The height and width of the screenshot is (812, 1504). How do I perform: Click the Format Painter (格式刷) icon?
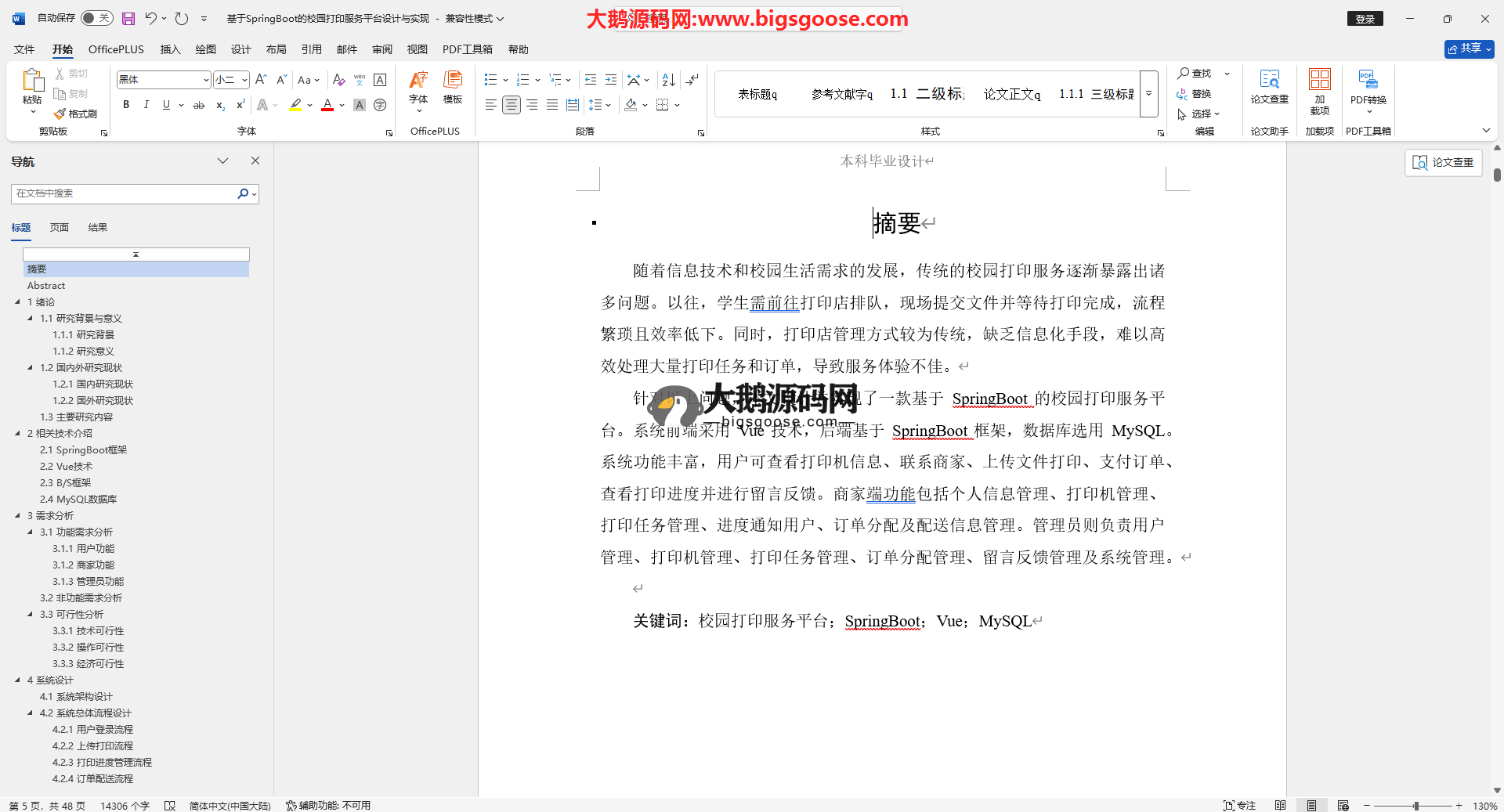76,114
